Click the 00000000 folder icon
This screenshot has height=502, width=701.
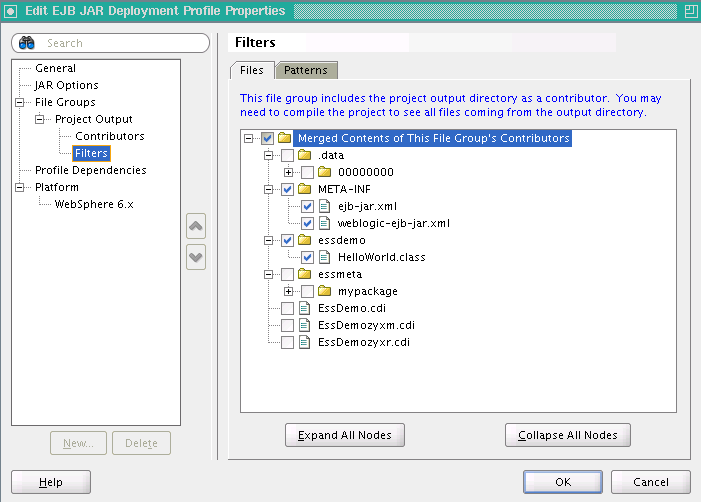click(x=325, y=172)
